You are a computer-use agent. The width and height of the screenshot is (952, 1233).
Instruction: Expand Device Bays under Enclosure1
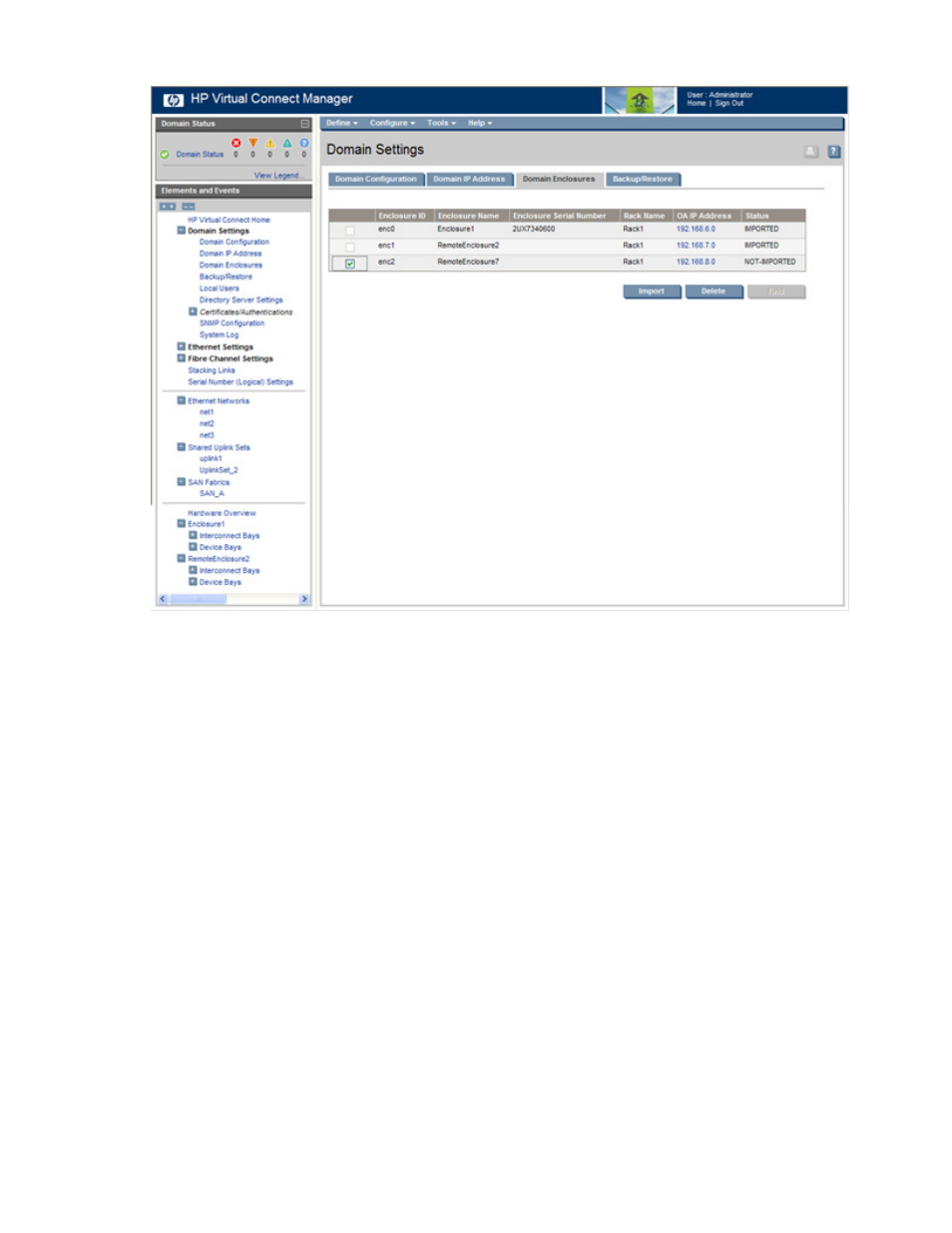click(x=193, y=546)
